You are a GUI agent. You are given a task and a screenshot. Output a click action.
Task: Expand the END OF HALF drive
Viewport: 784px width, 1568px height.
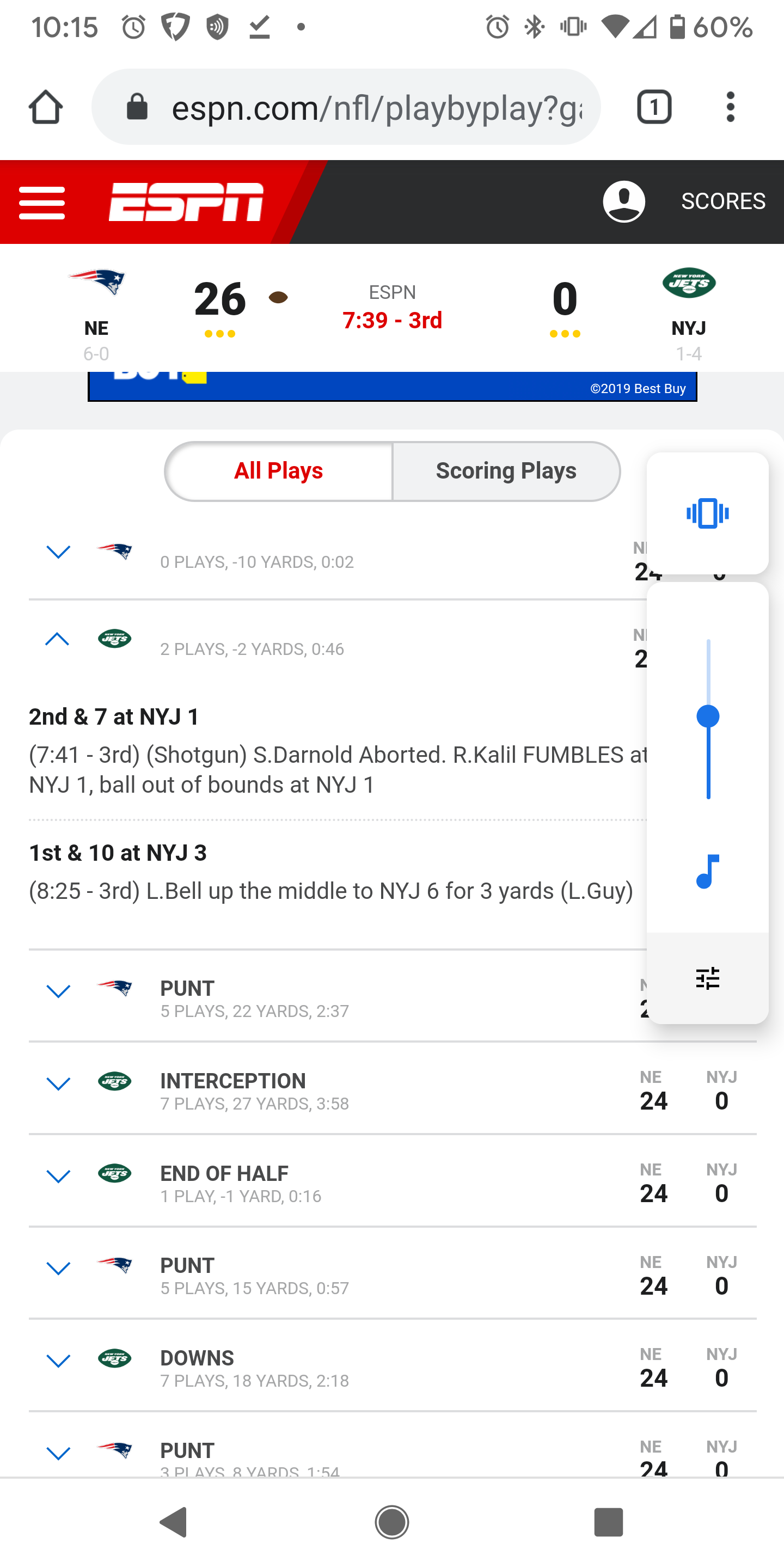[58, 1177]
